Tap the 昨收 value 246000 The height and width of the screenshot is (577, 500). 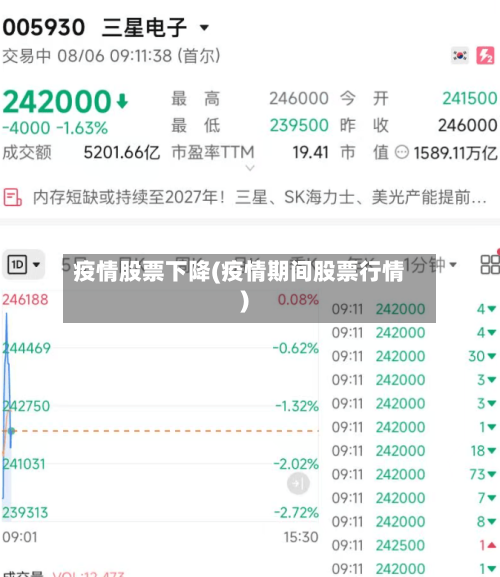(468, 125)
